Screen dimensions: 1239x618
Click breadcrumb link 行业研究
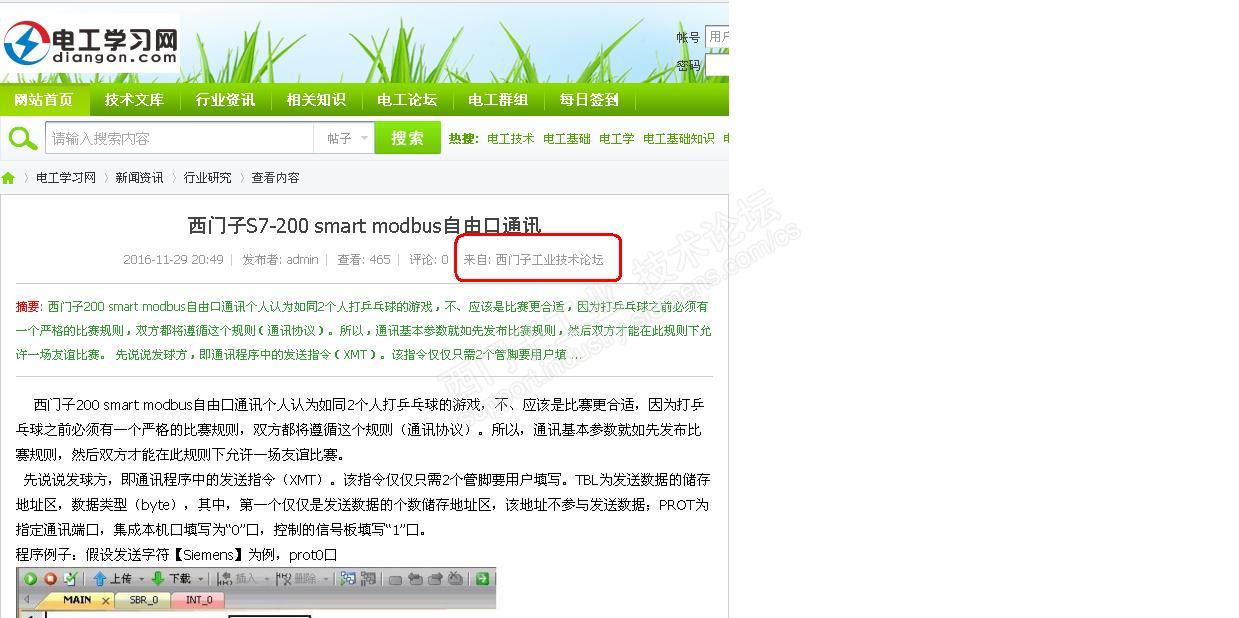(207, 178)
